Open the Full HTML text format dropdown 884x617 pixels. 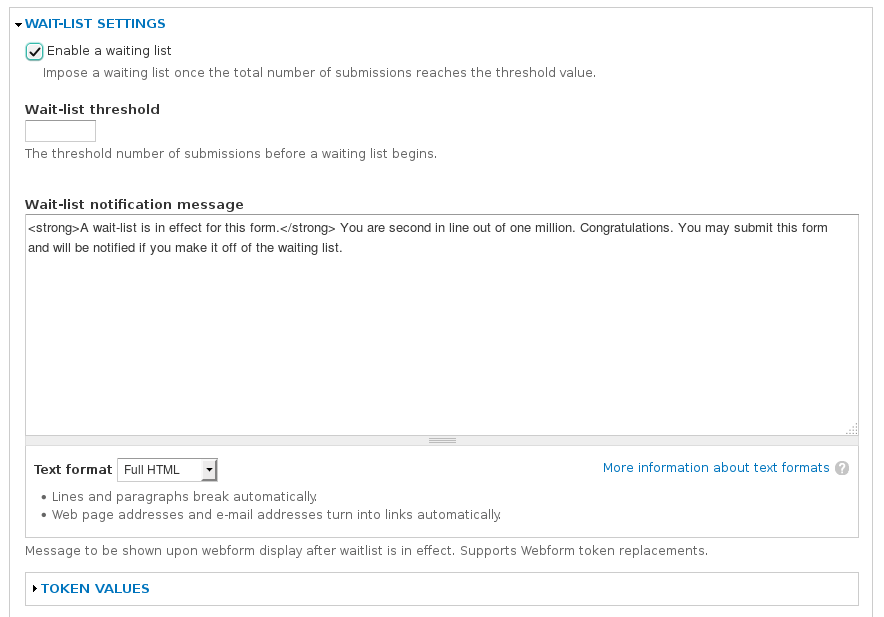[166, 470]
